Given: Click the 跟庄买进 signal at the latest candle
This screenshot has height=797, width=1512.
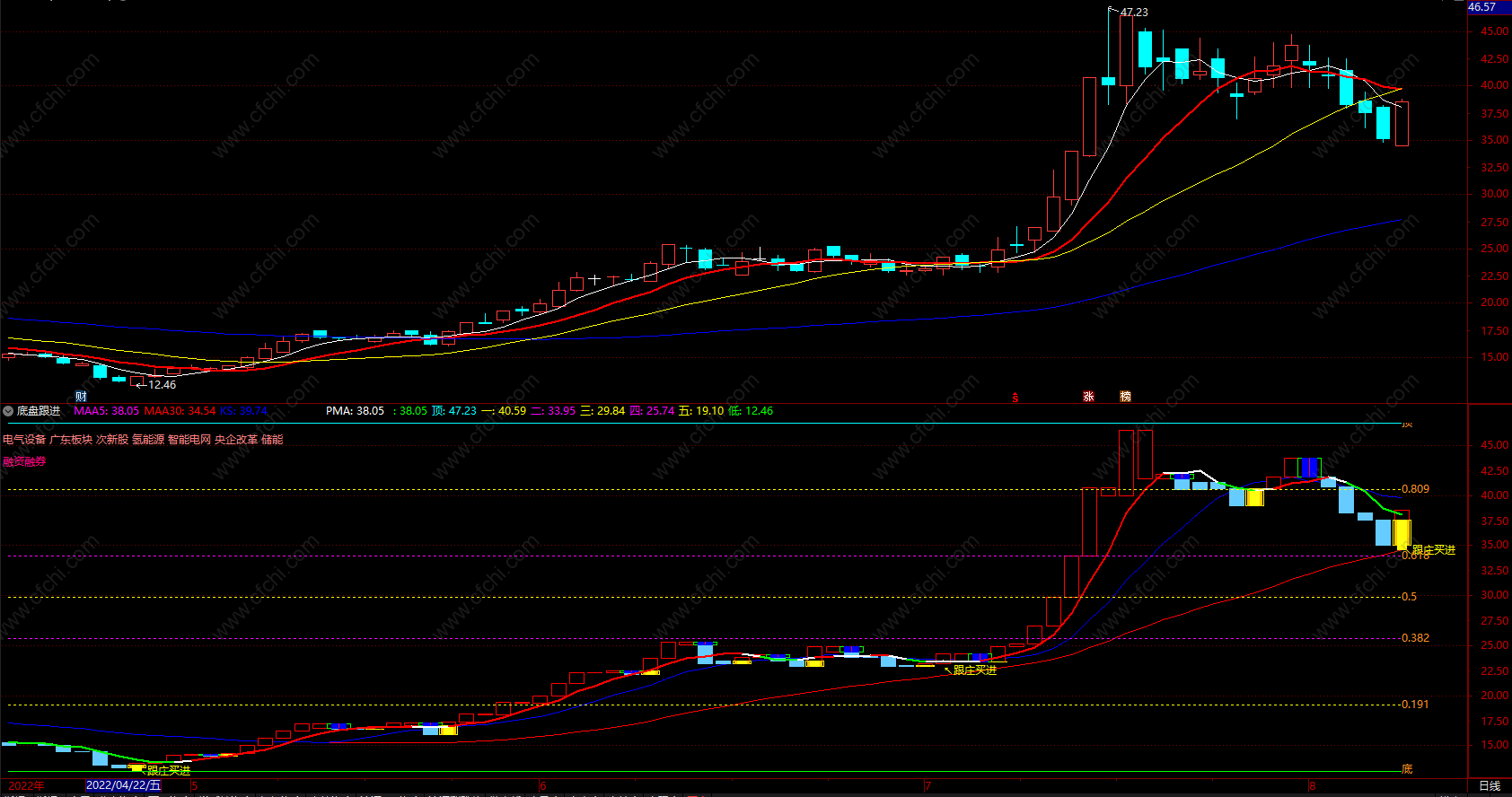Looking at the screenshot, I should tap(1434, 550).
